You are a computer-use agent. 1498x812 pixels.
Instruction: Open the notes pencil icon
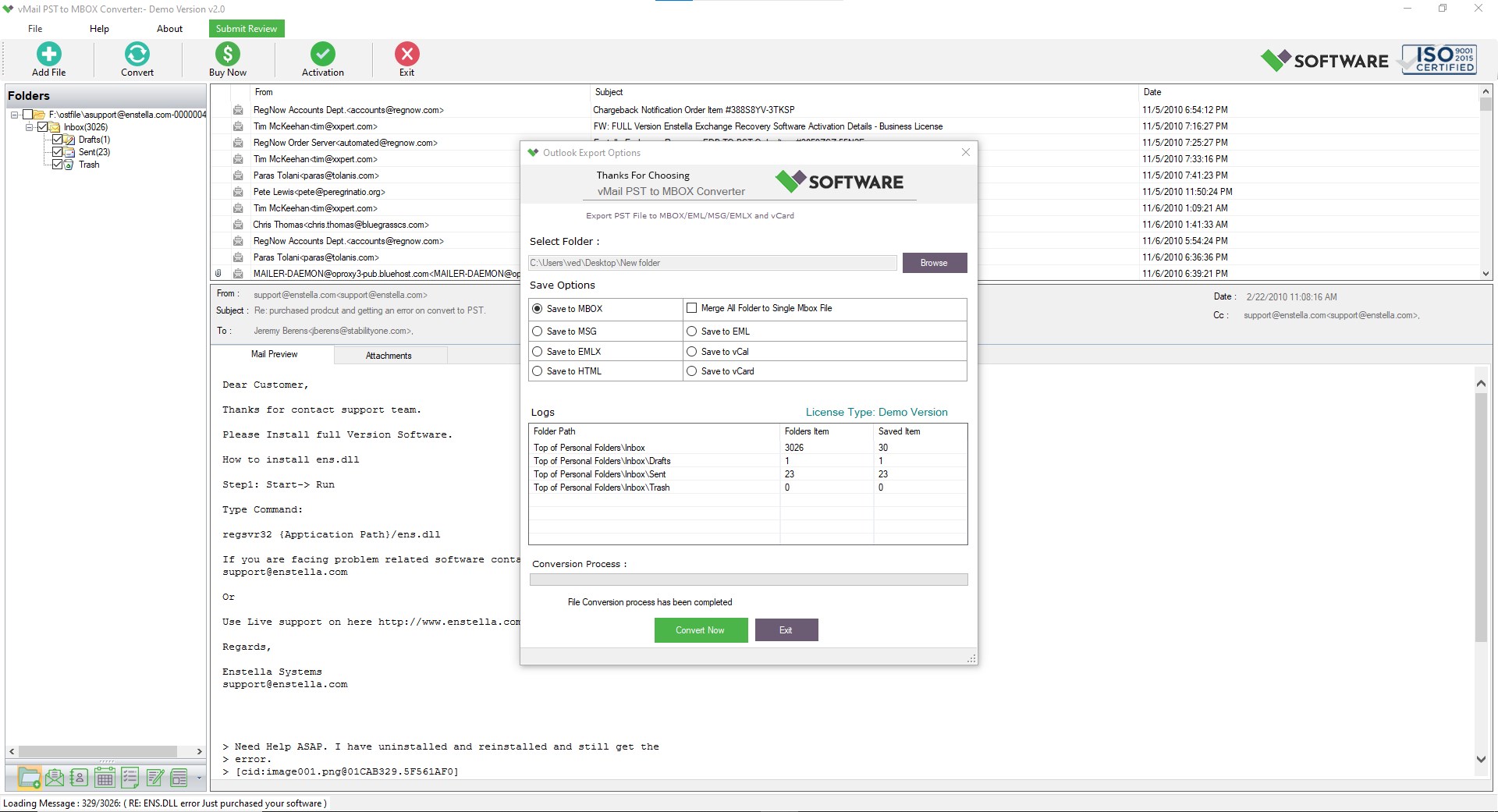pyautogui.click(x=154, y=778)
